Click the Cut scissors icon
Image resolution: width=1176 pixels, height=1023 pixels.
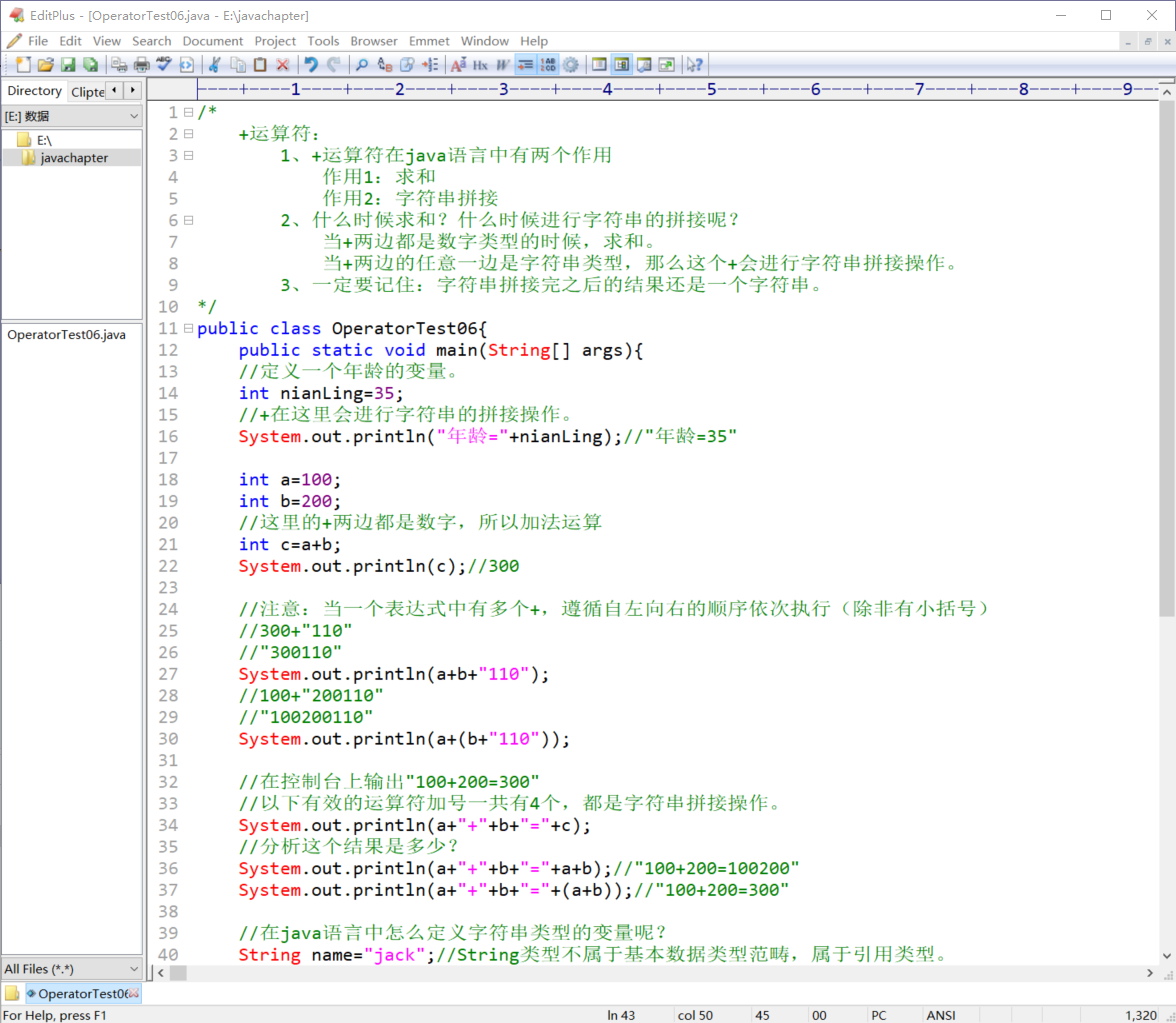[x=214, y=65]
